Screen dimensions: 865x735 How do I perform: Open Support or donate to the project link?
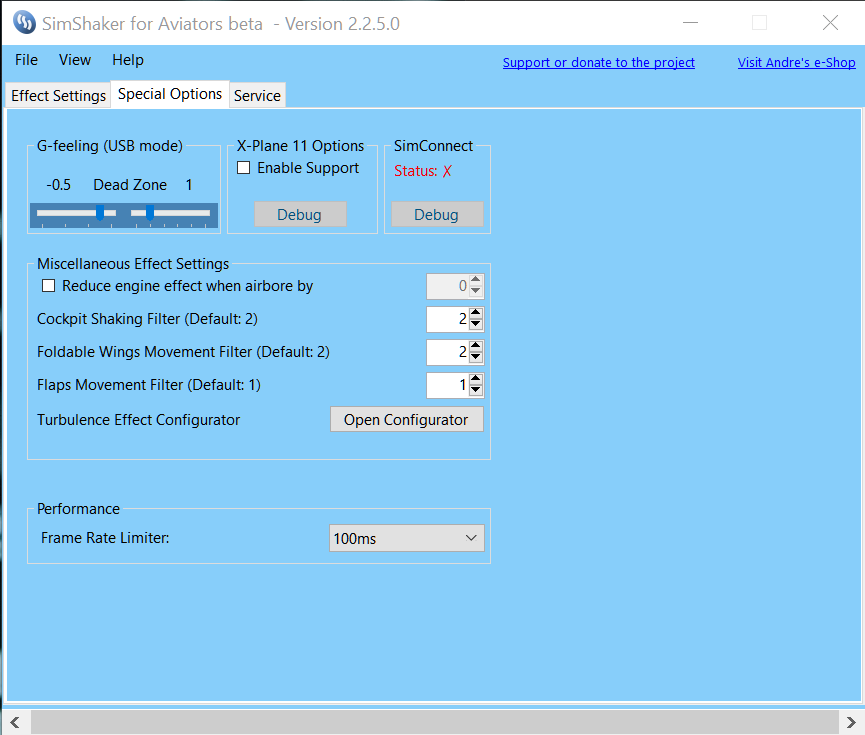599,62
